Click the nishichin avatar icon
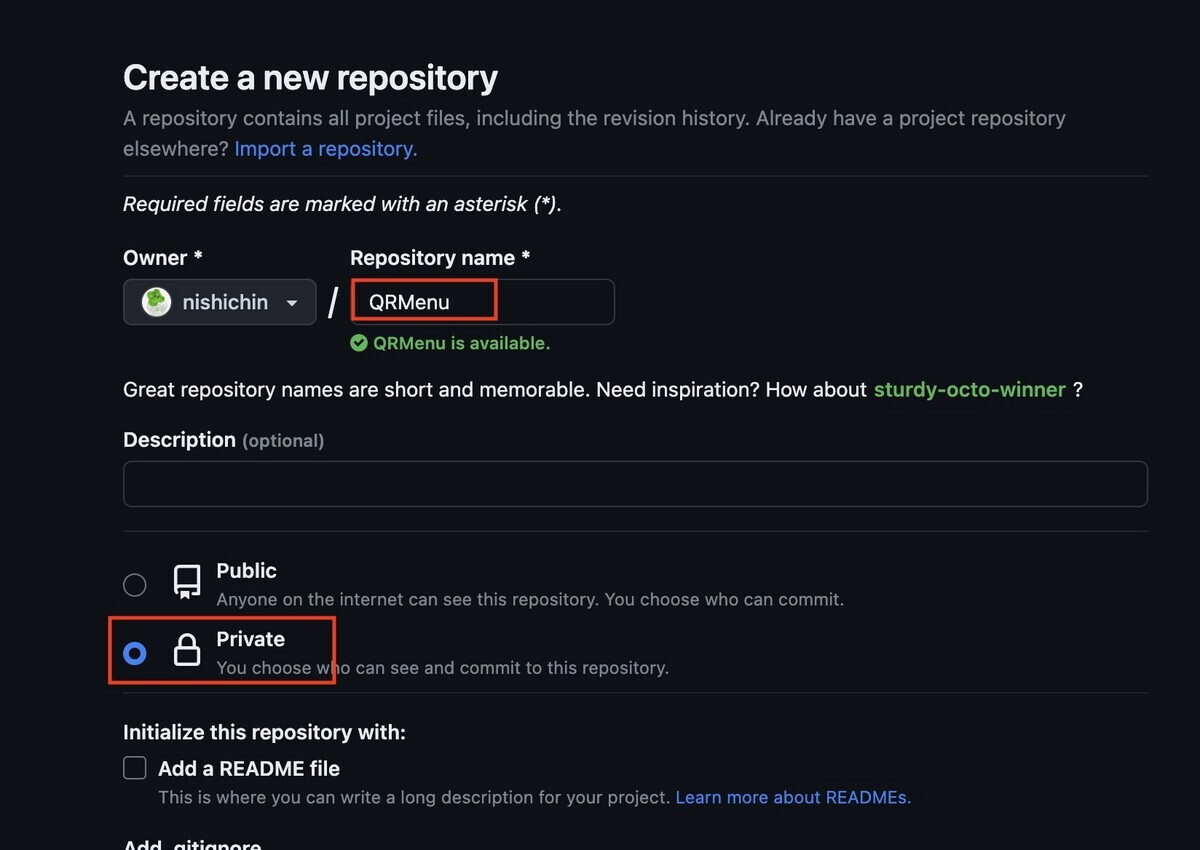The image size is (1200, 850). click(x=155, y=301)
